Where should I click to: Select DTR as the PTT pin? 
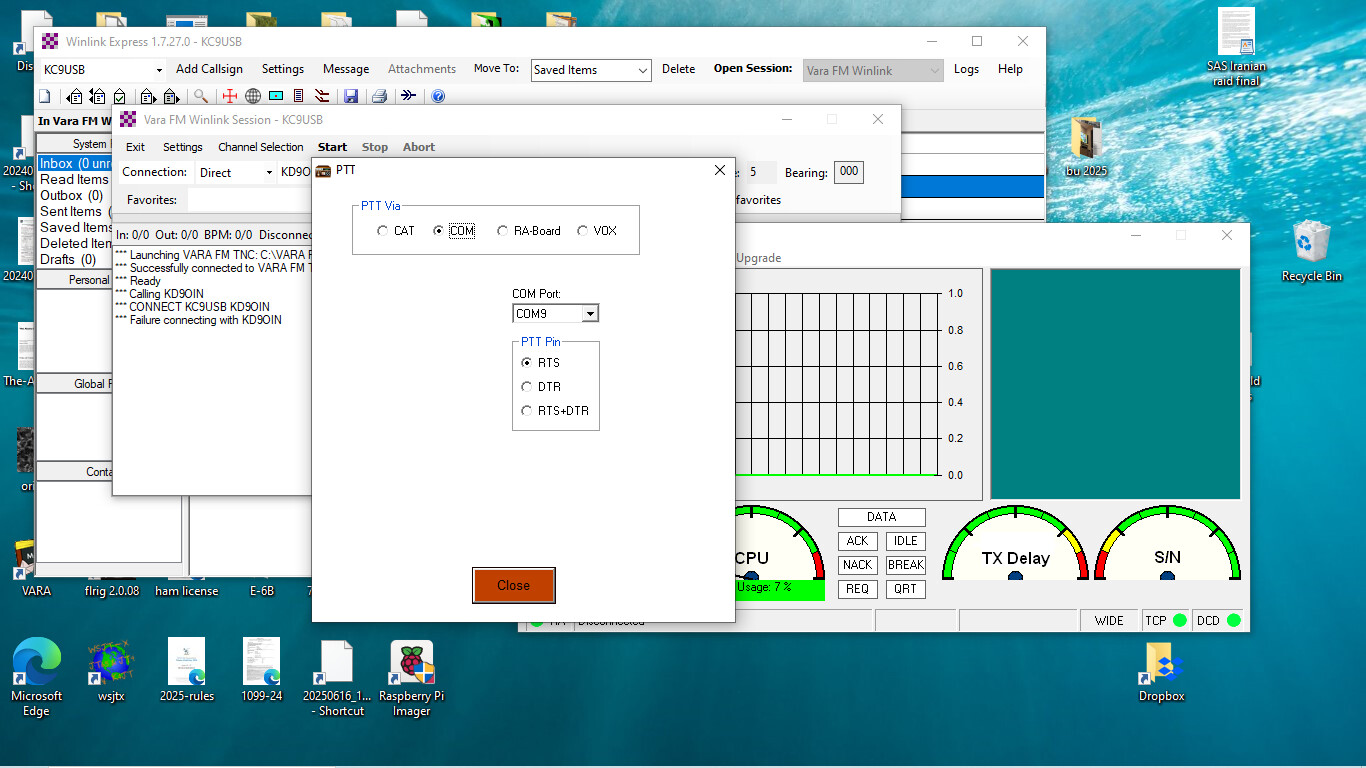click(527, 387)
